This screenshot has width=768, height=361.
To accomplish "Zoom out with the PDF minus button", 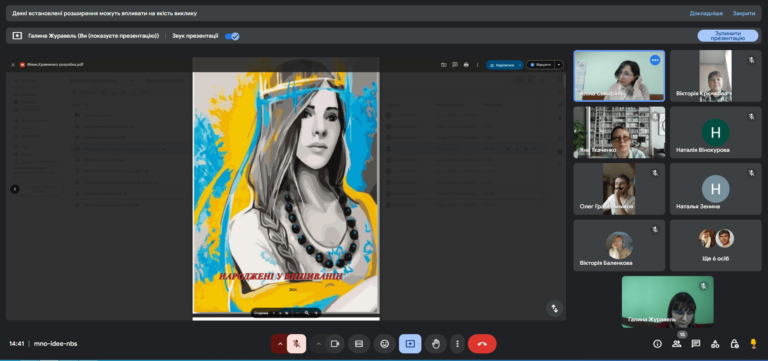I will pos(297,313).
